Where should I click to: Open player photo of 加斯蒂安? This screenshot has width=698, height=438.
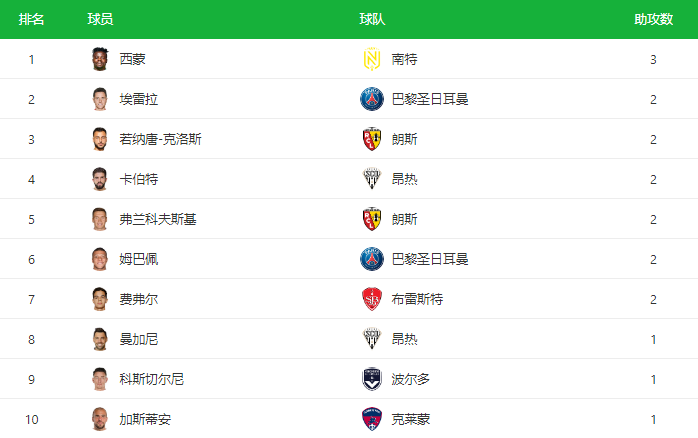(100, 419)
